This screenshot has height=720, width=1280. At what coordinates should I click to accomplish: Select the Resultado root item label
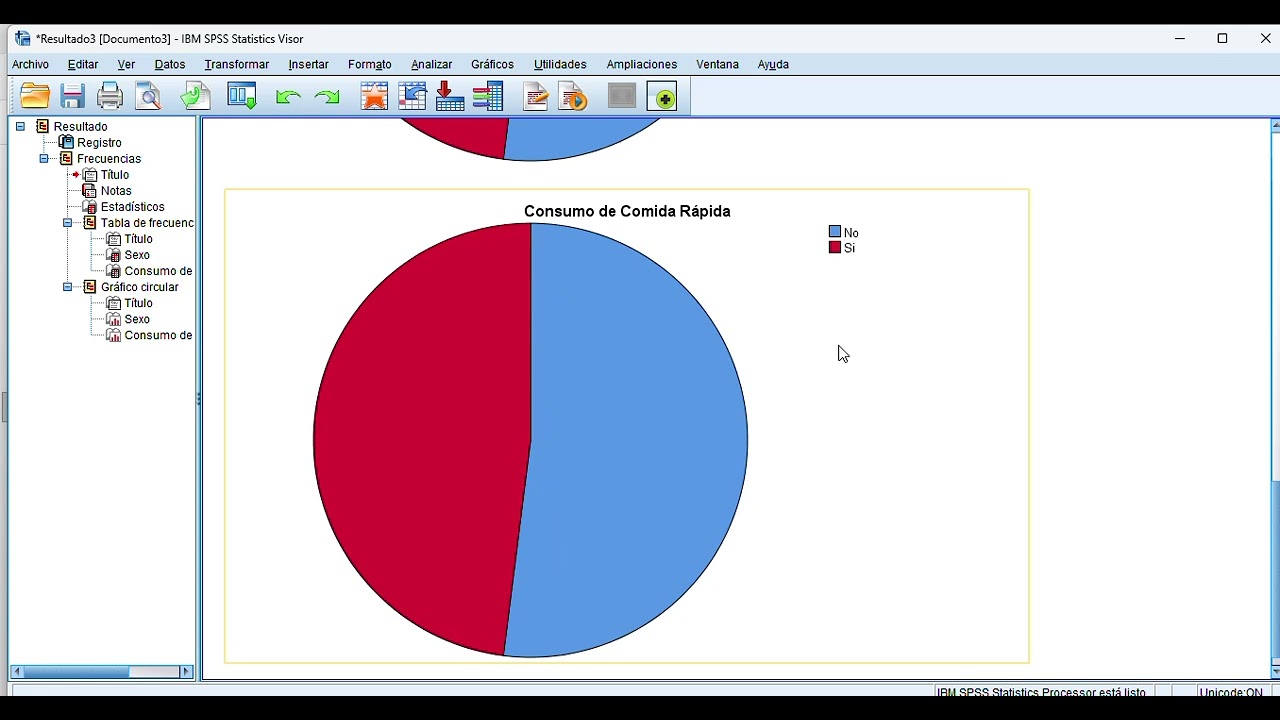[x=80, y=127]
